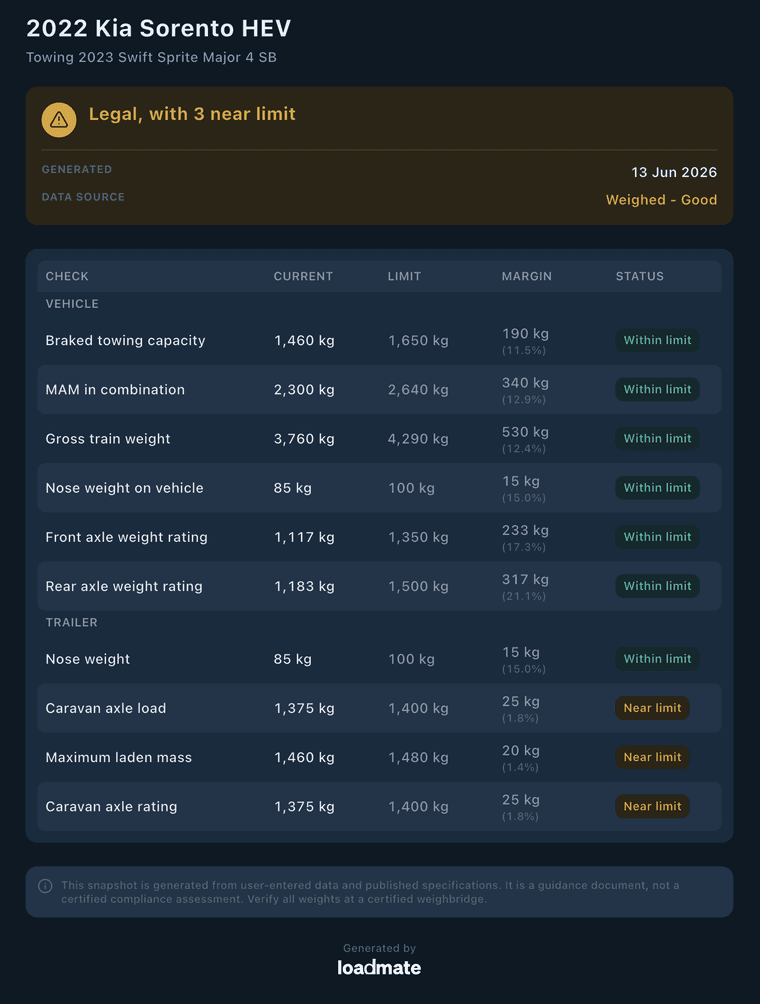This screenshot has width=760, height=1004.
Task: Click current value '1,117 kg' for Front axle
Action: 304,537
